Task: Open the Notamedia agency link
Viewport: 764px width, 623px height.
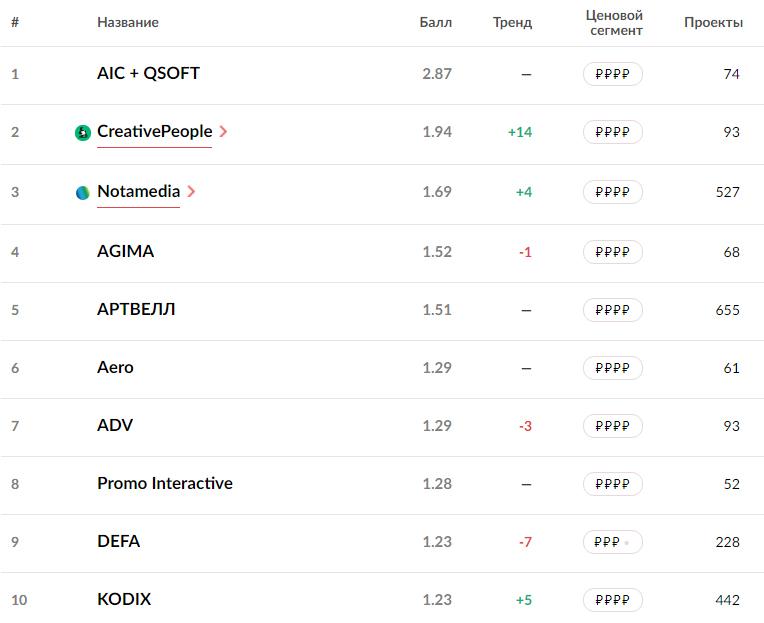Action: coord(138,192)
